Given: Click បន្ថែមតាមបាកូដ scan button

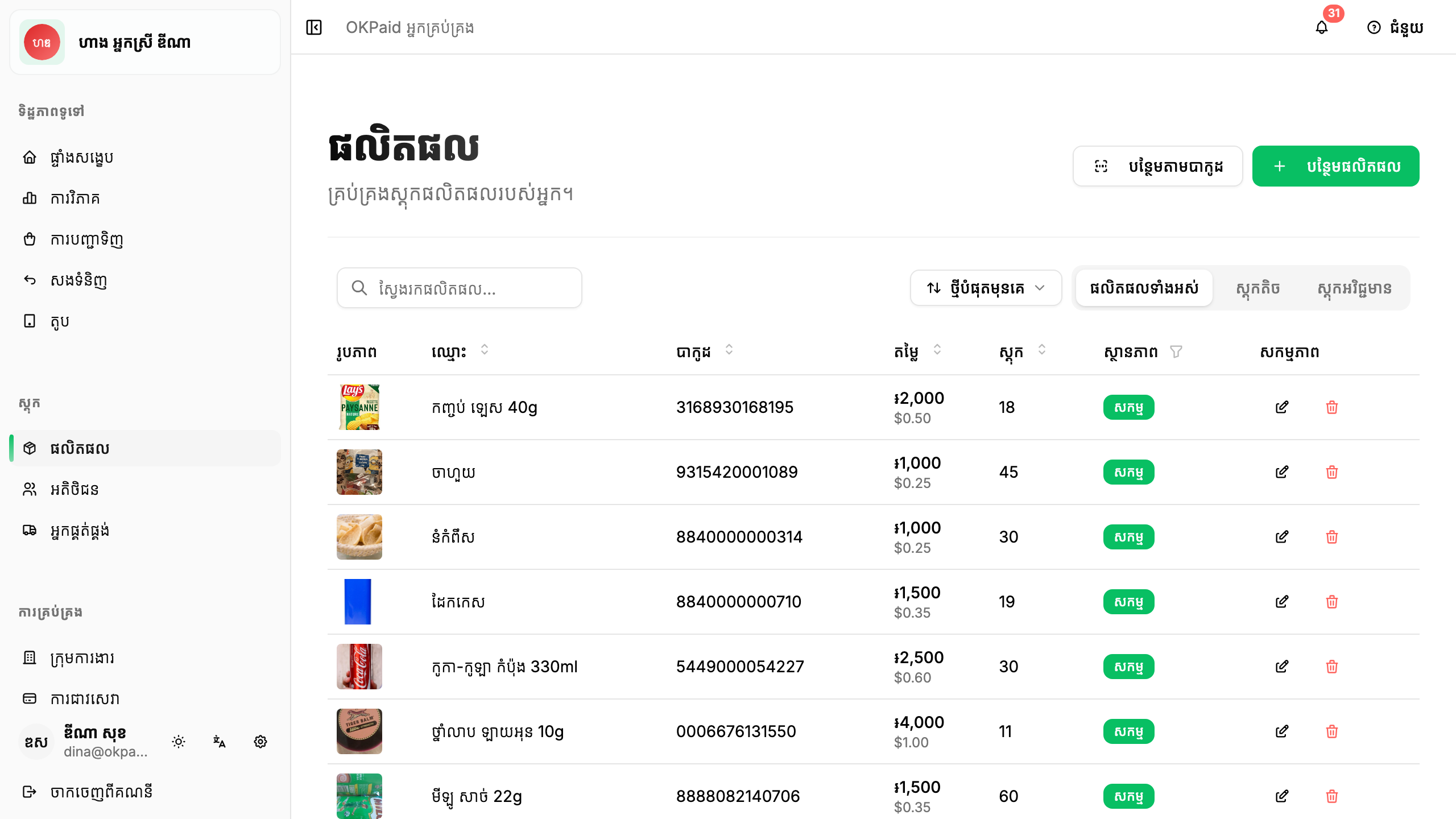Looking at the screenshot, I should click(x=1158, y=166).
